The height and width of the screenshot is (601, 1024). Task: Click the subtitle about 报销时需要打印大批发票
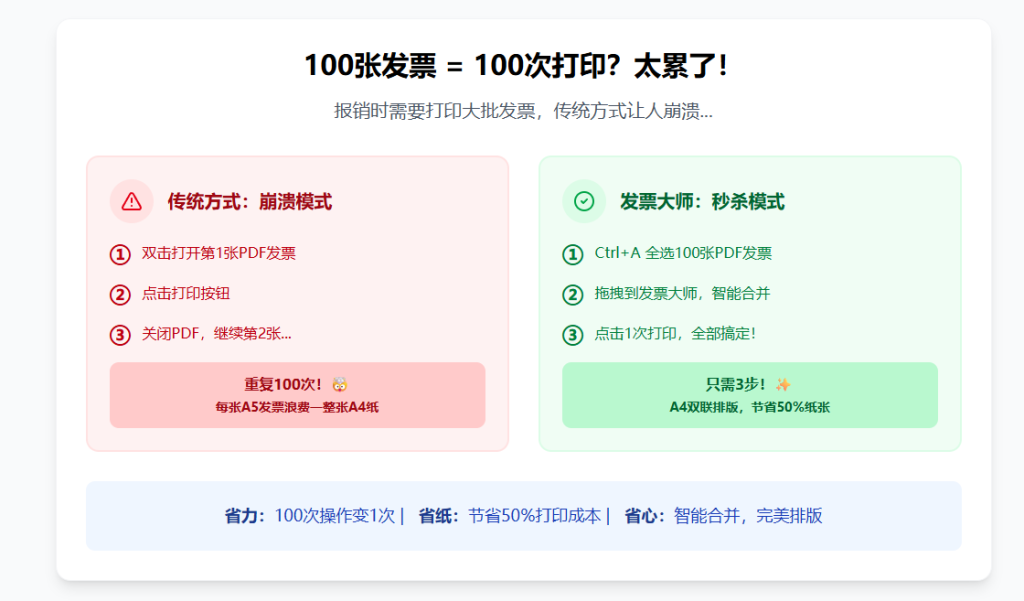tap(523, 111)
